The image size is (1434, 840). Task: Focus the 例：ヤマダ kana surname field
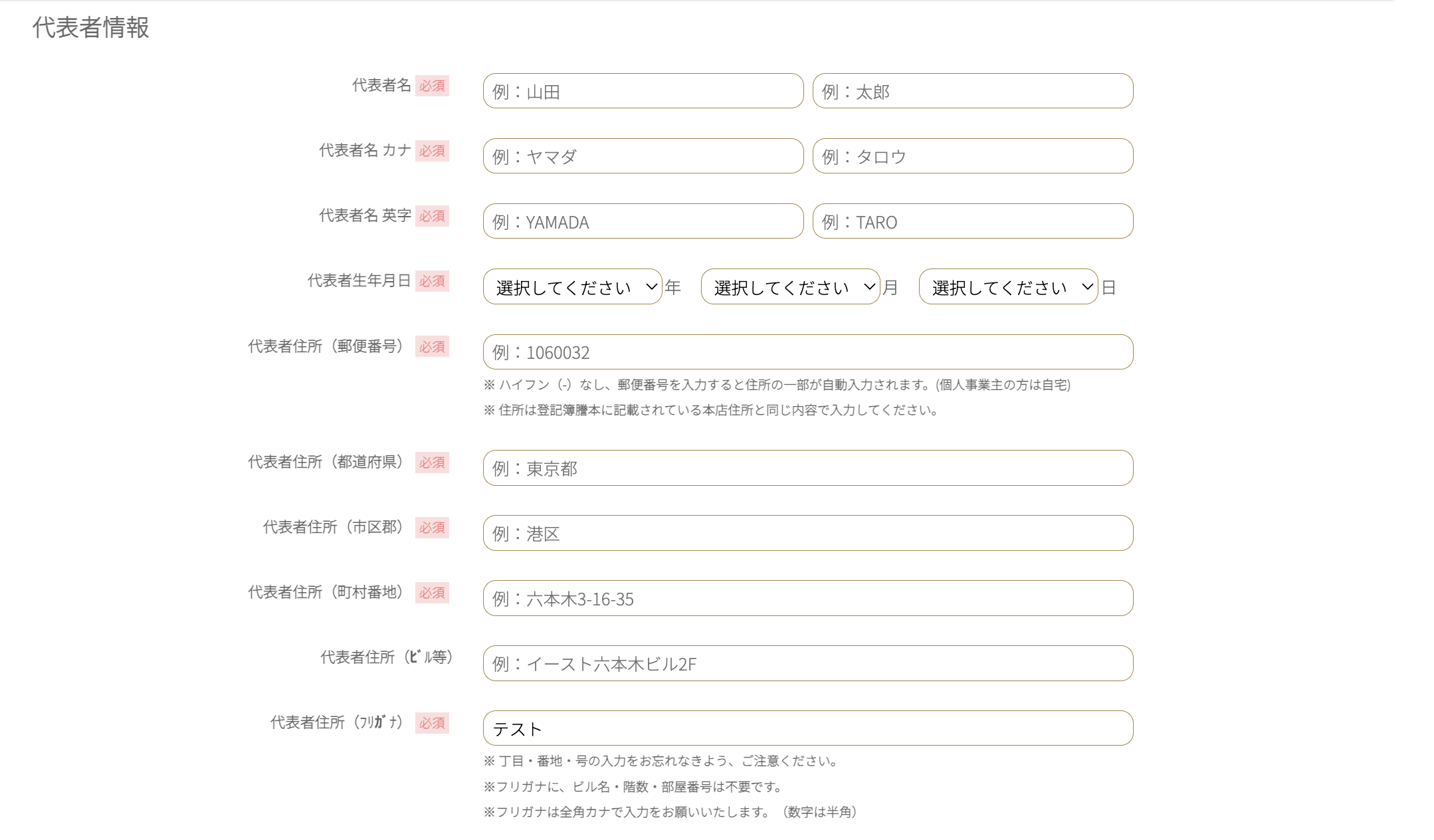643,156
